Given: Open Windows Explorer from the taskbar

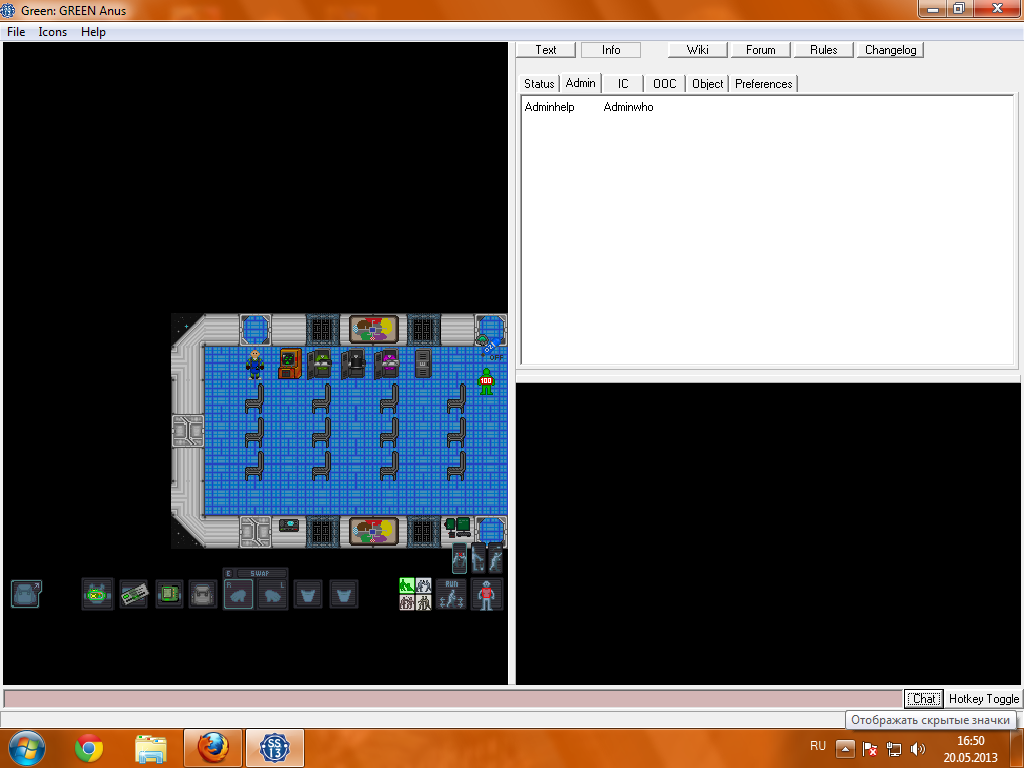Looking at the screenshot, I should click(x=151, y=748).
